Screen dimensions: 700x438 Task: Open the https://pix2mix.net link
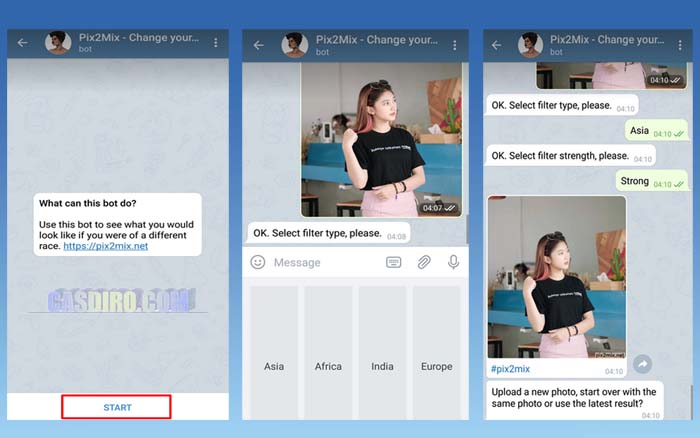(x=106, y=246)
